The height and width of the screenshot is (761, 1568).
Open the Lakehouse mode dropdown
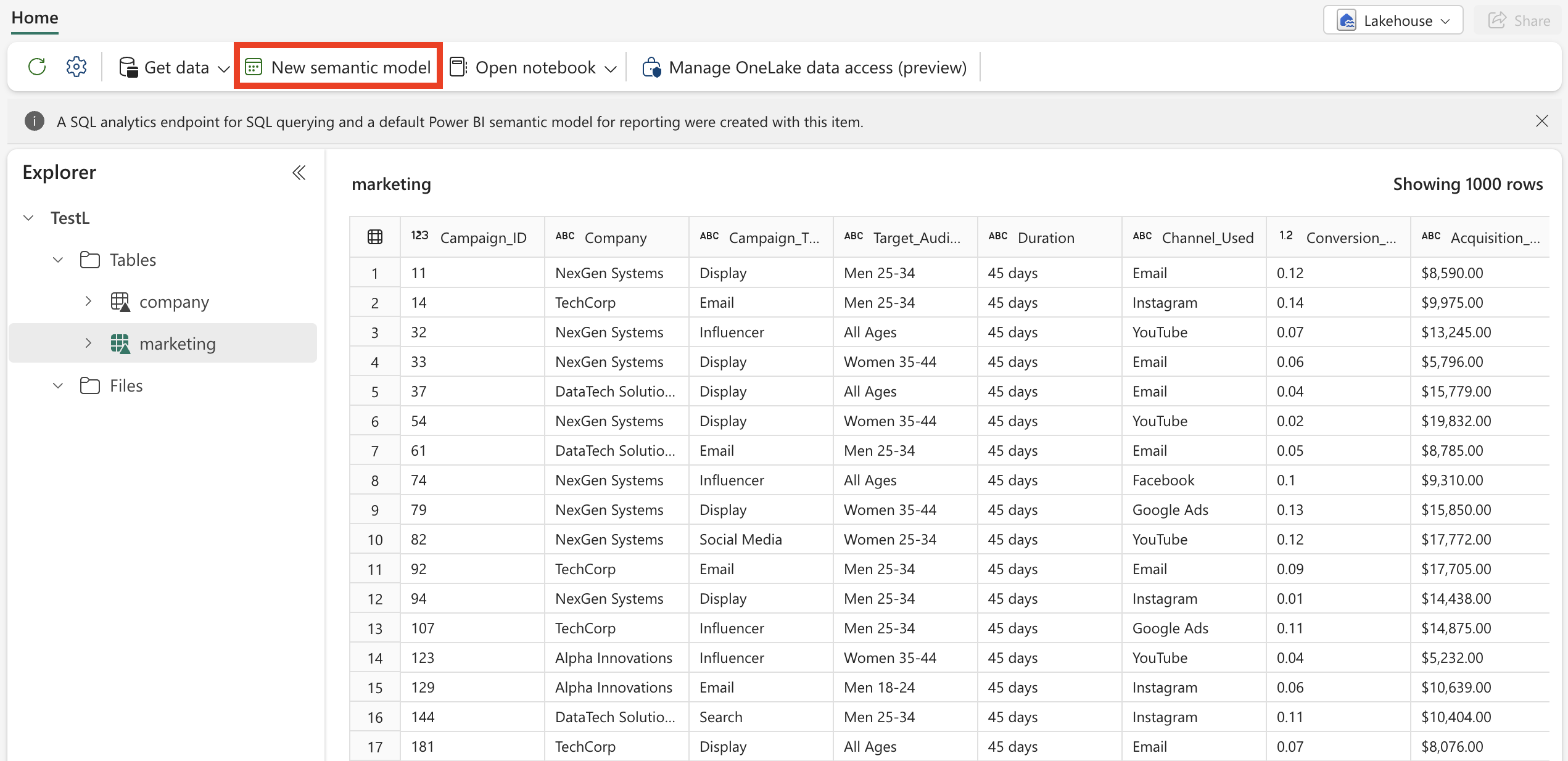click(1393, 20)
